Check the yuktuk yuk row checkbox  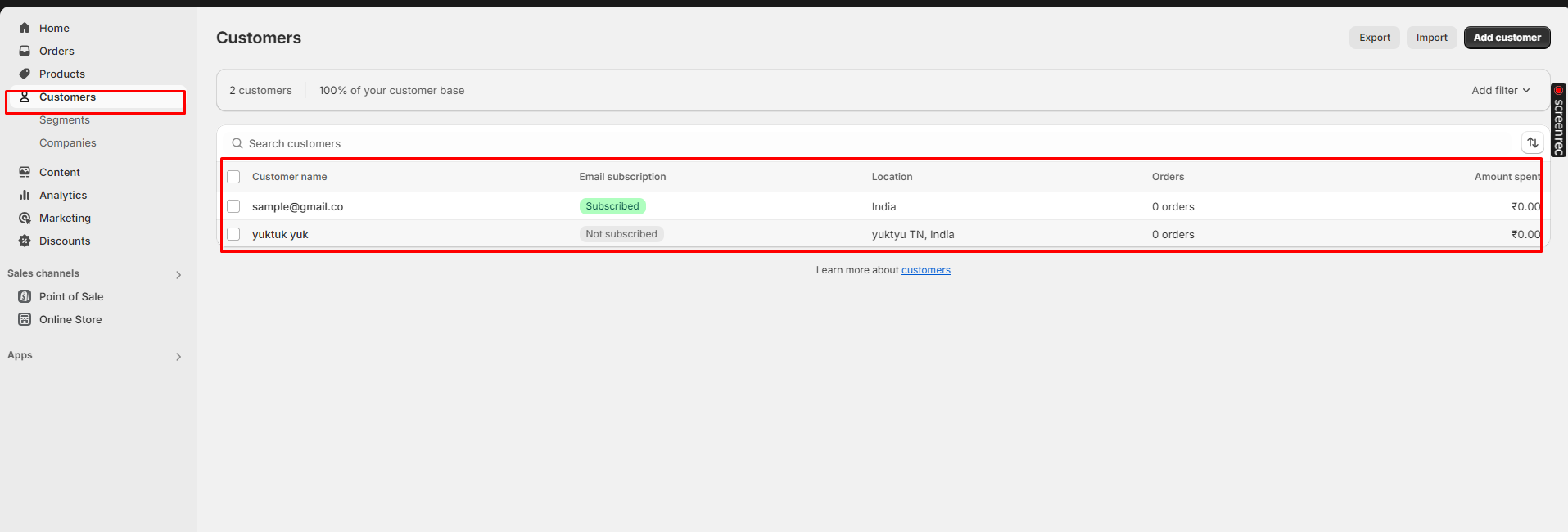(233, 234)
